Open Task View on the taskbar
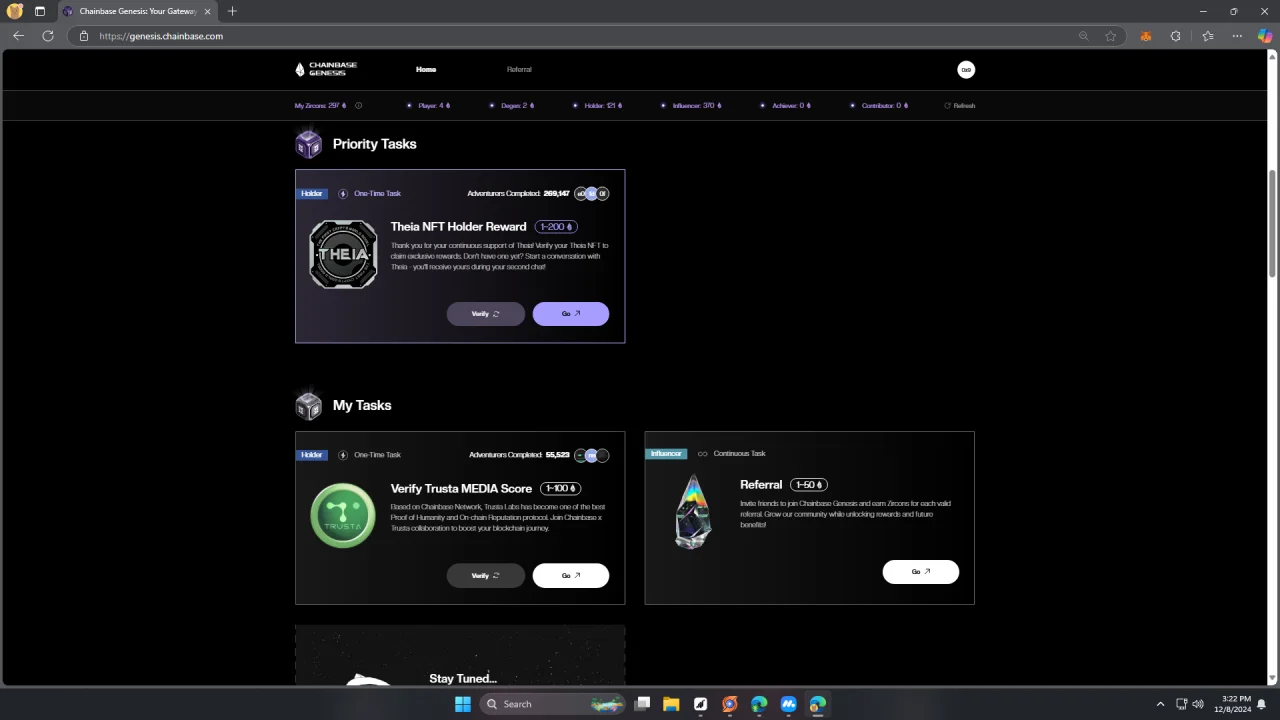The height and width of the screenshot is (720, 1280). (x=643, y=704)
